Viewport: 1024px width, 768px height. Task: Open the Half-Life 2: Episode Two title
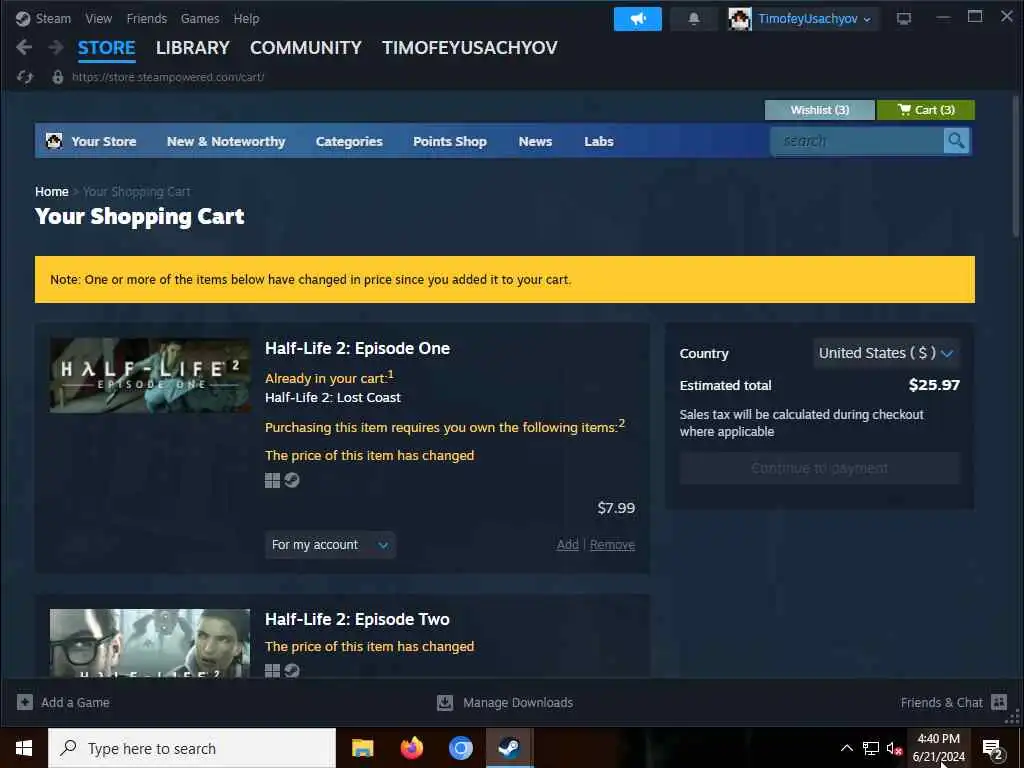click(357, 619)
